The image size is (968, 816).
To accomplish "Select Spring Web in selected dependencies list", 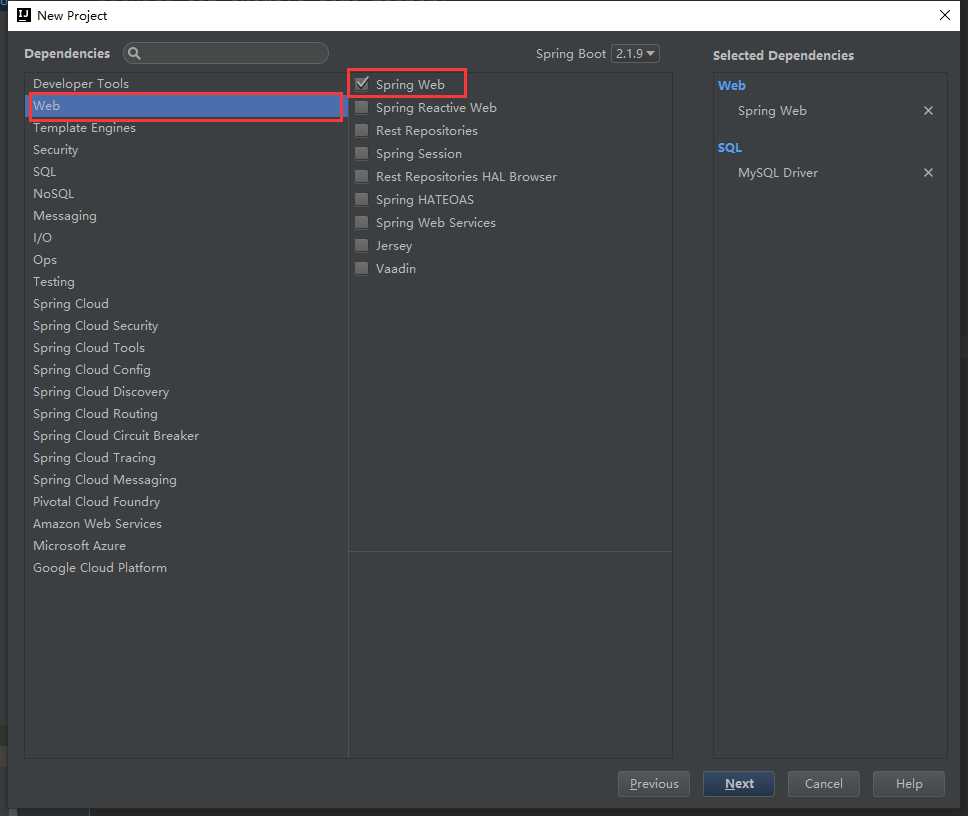I will click(772, 111).
